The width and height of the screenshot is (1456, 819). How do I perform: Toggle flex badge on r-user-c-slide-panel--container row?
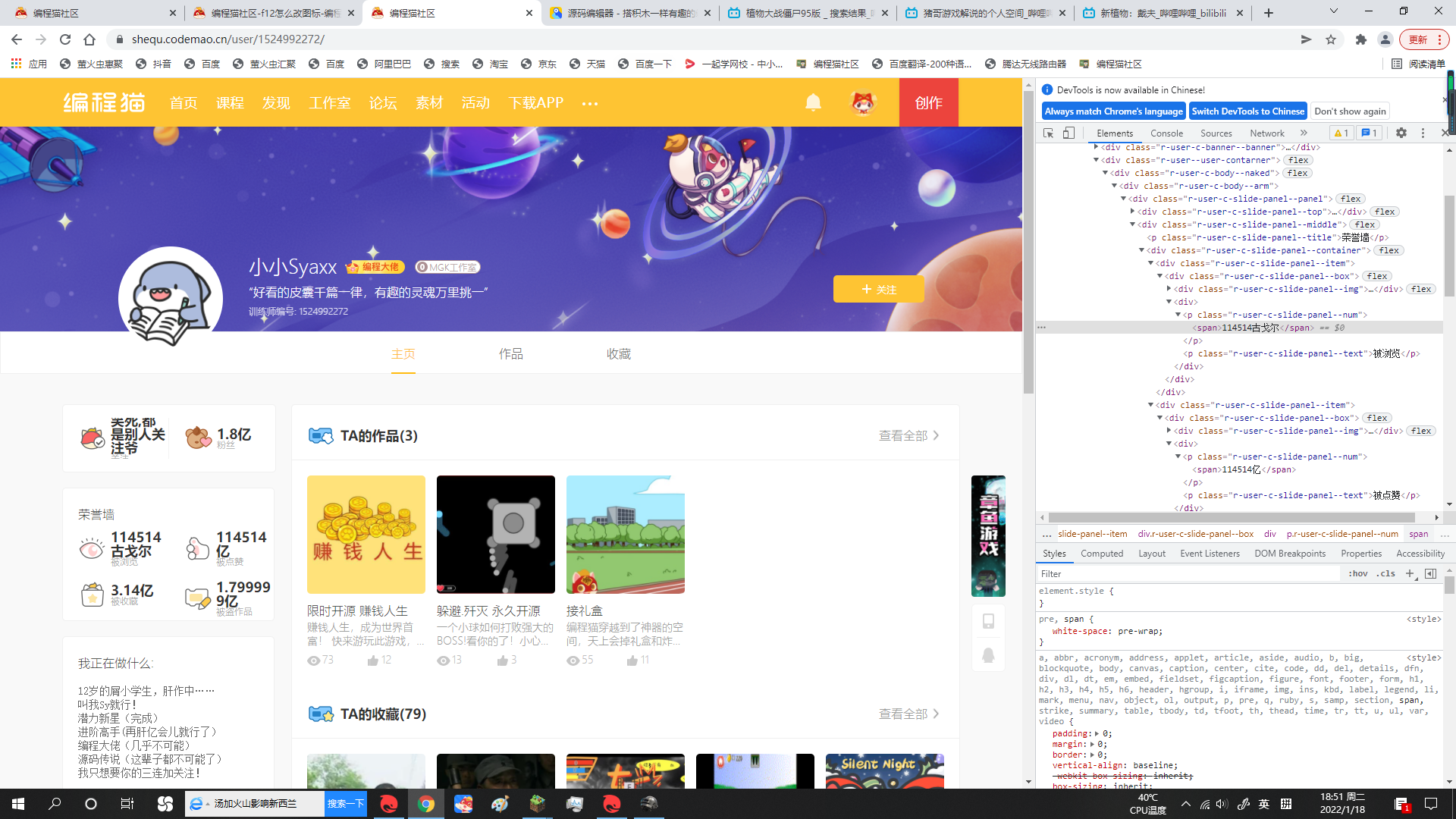point(1389,250)
